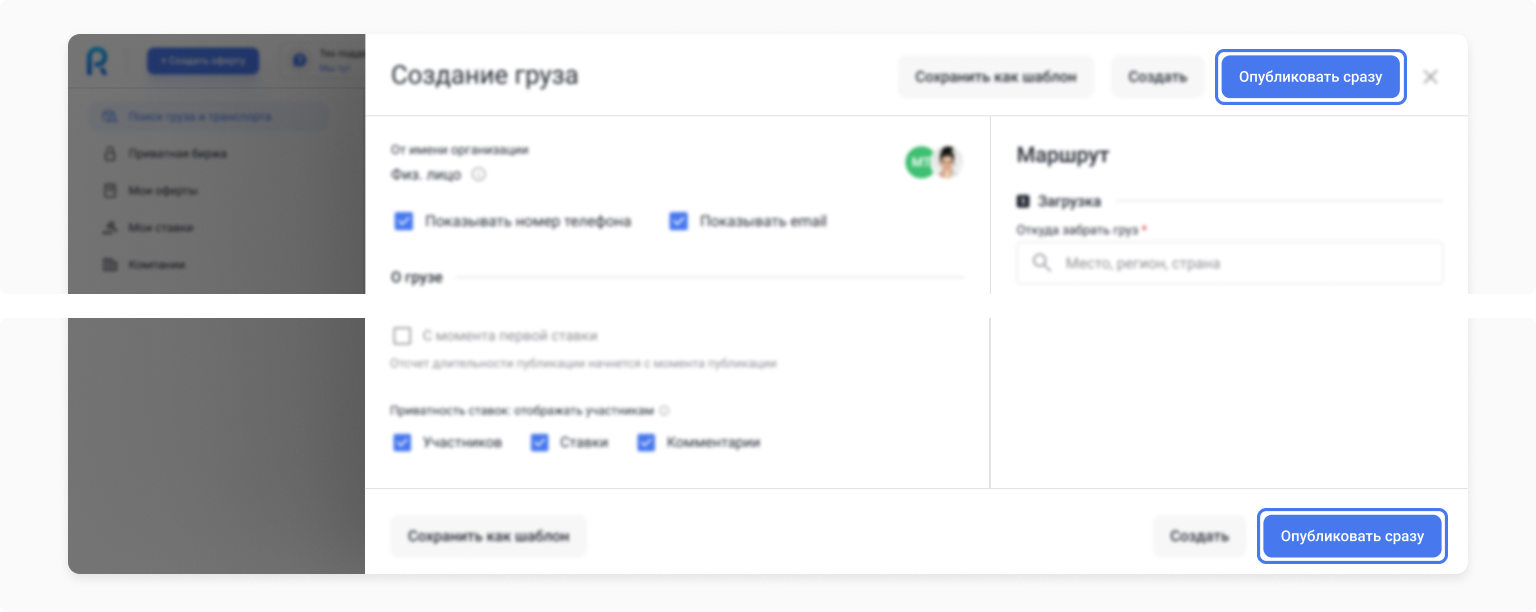Click the Компании building icon in sidebar
This screenshot has width=1536, height=612.
tap(109, 265)
